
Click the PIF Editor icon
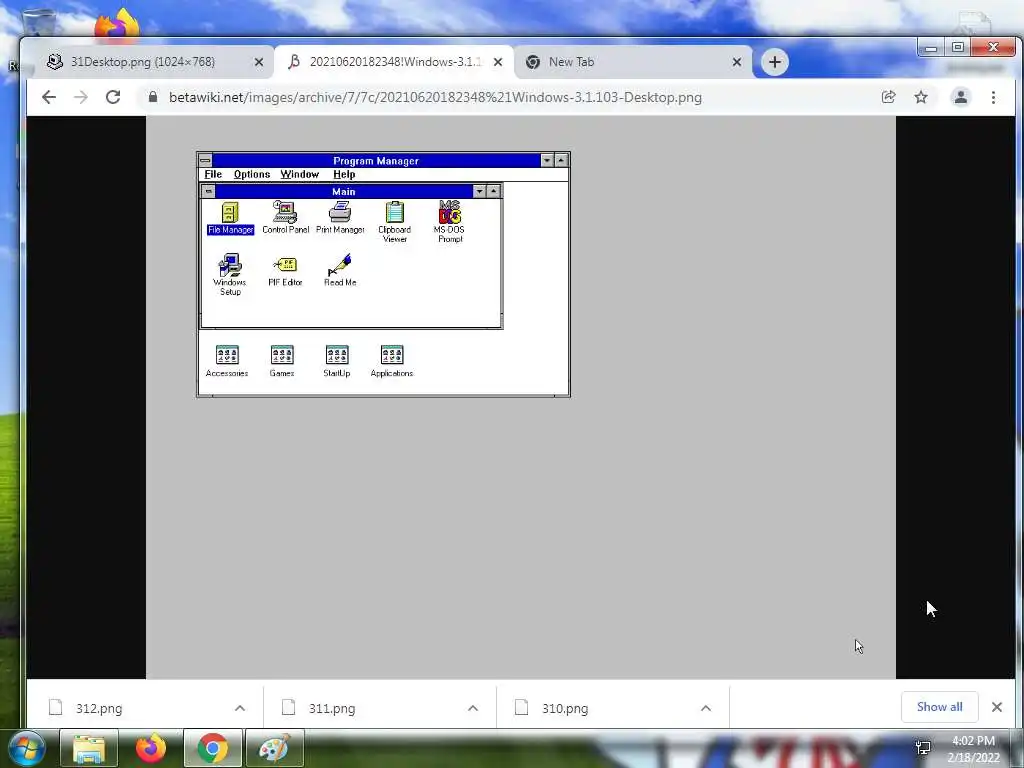coord(285,271)
